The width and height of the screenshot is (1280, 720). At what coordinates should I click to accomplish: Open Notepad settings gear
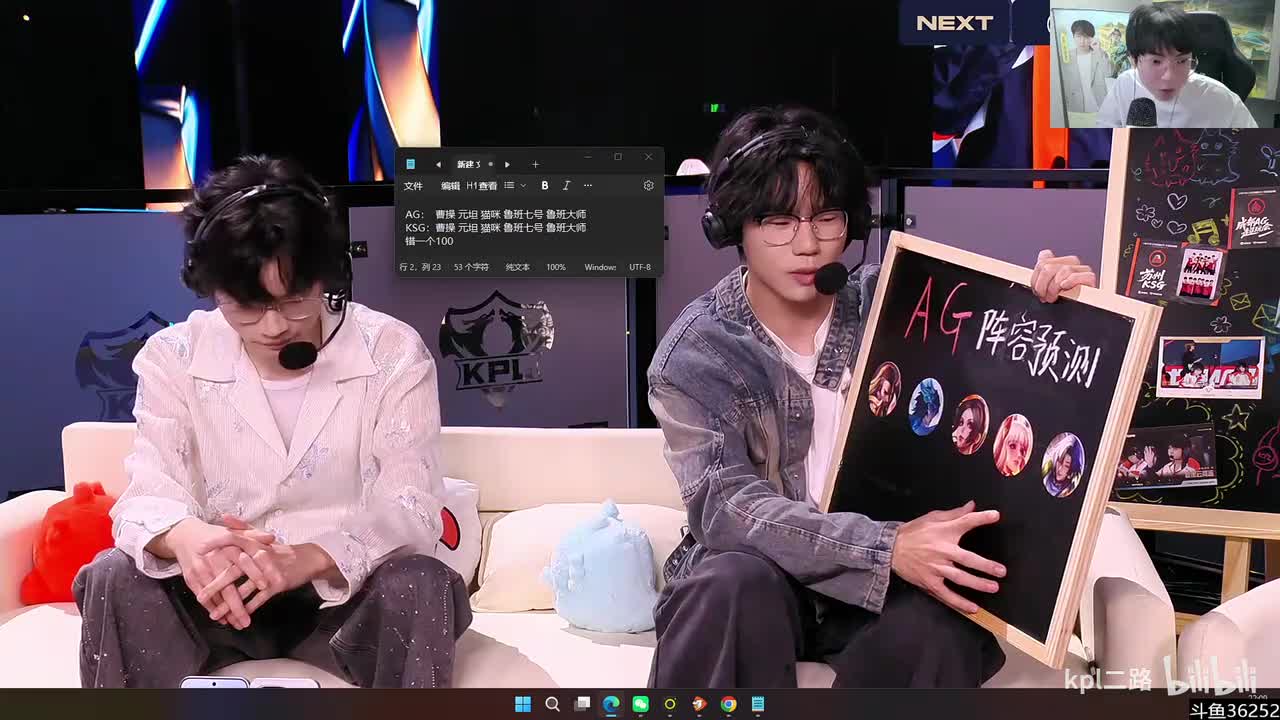(x=648, y=185)
